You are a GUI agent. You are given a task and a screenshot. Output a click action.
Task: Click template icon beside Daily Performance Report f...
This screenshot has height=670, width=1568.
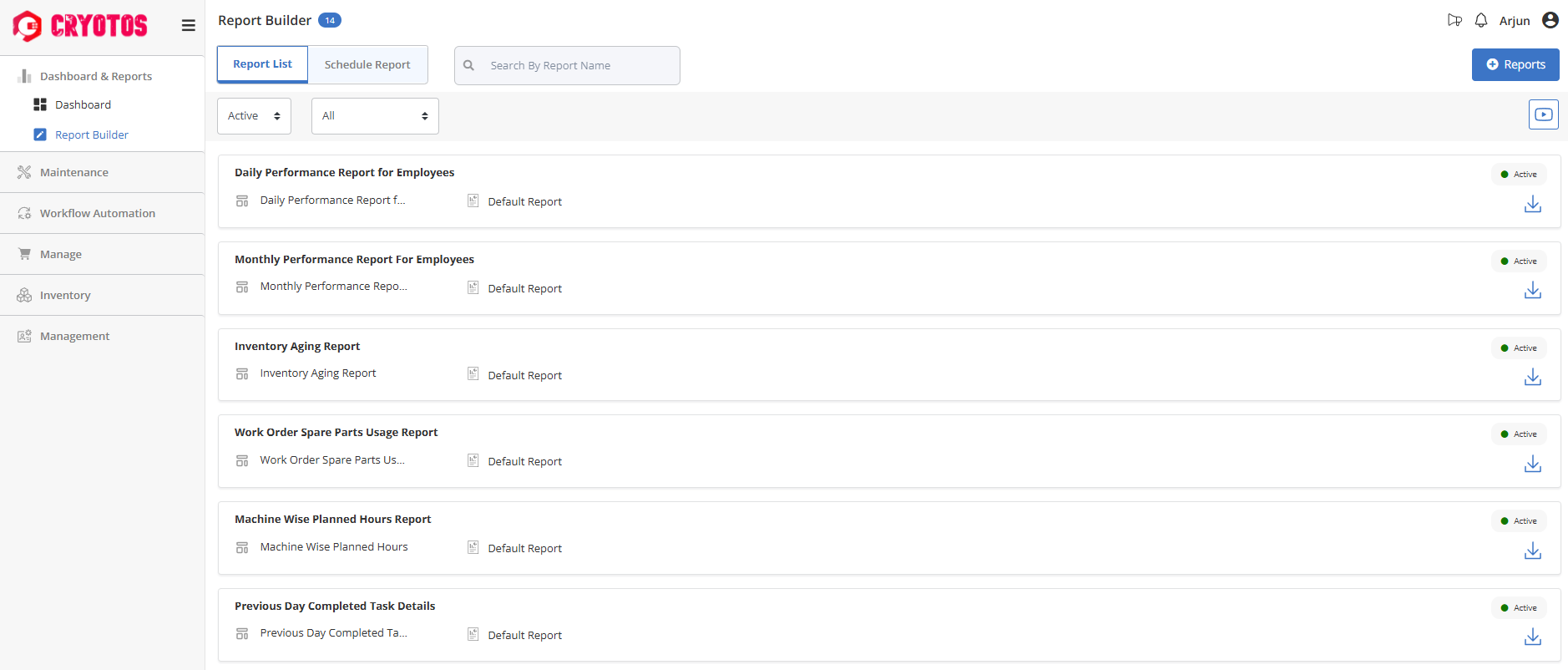[242, 200]
